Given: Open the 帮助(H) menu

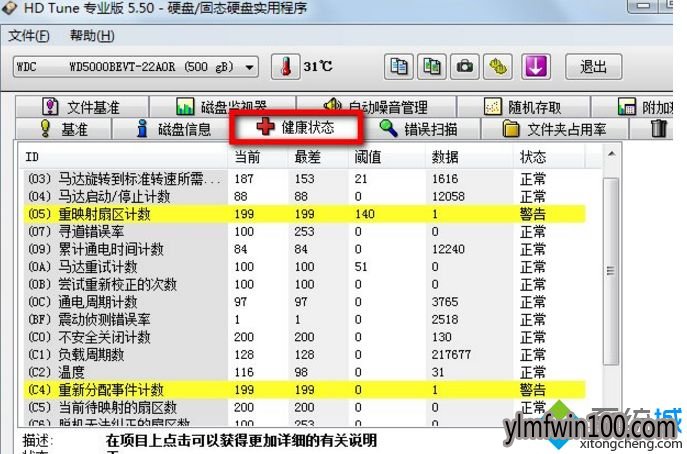Looking at the screenshot, I should (92, 35).
